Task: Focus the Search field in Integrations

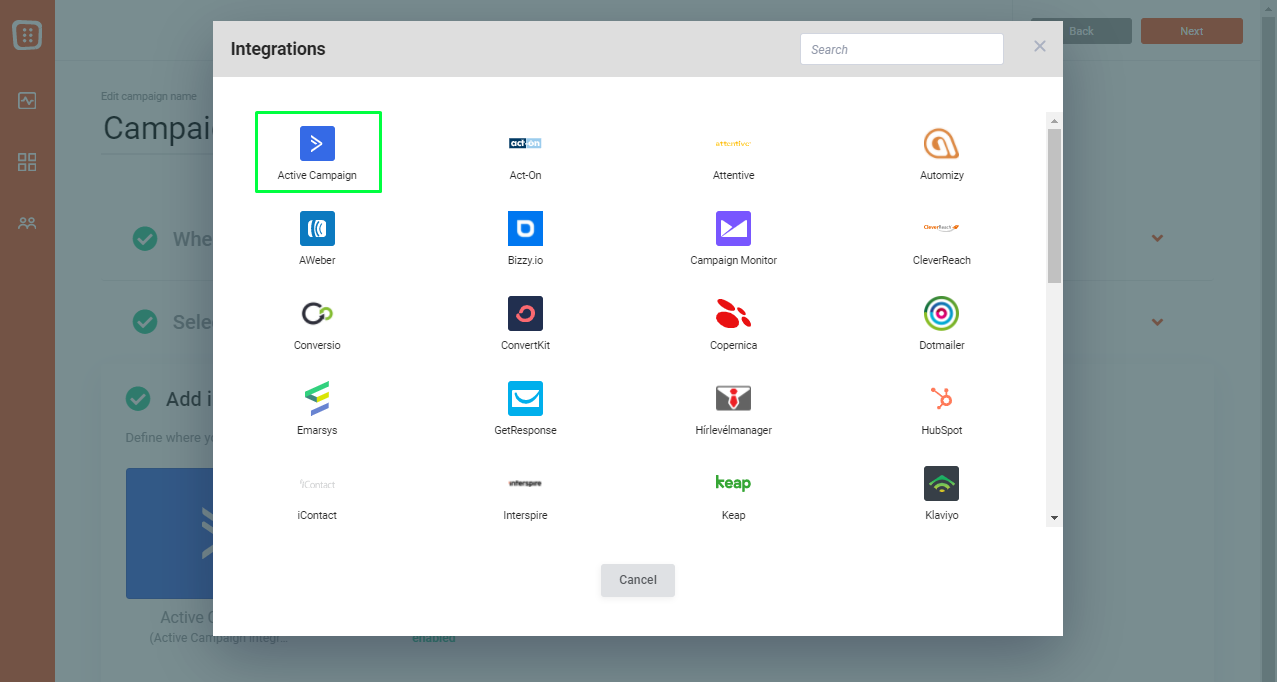Action: click(902, 49)
